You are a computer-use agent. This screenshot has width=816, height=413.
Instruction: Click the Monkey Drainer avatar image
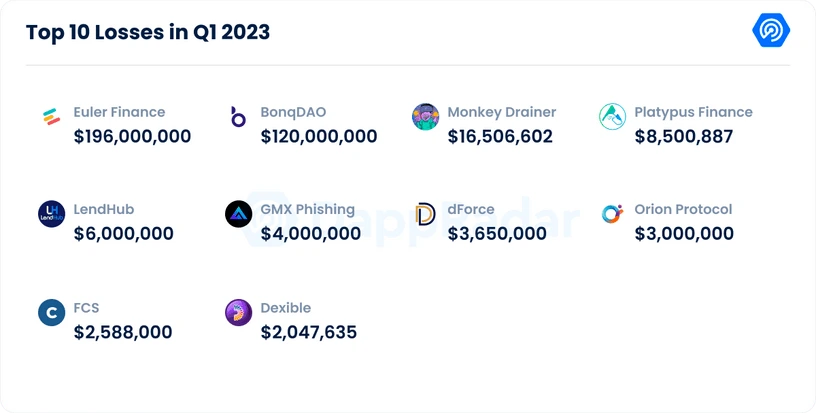click(x=425, y=117)
